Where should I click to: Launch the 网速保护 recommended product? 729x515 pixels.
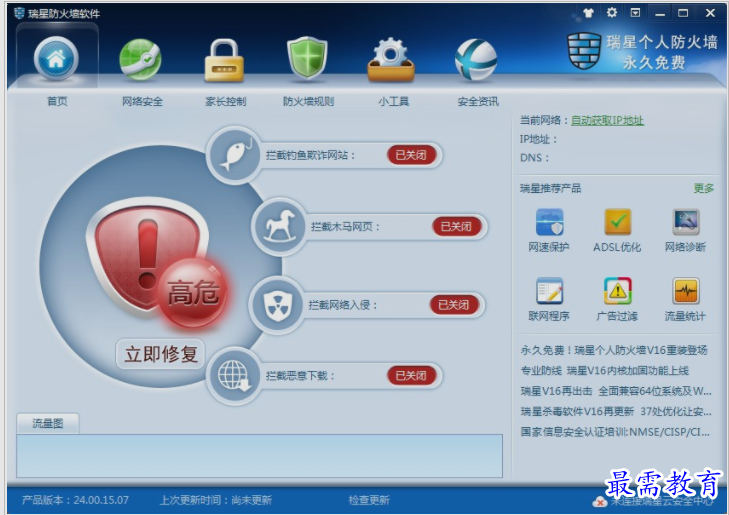click(549, 222)
